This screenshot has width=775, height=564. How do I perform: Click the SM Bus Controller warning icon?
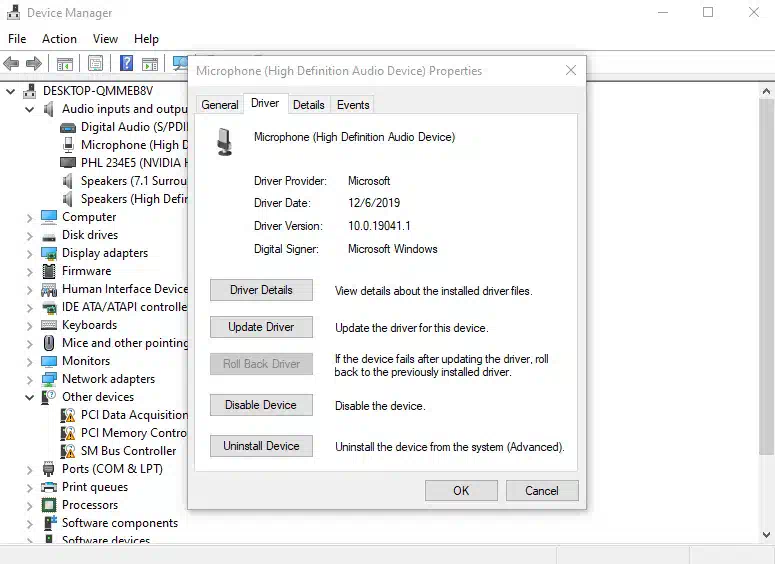(x=68, y=451)
